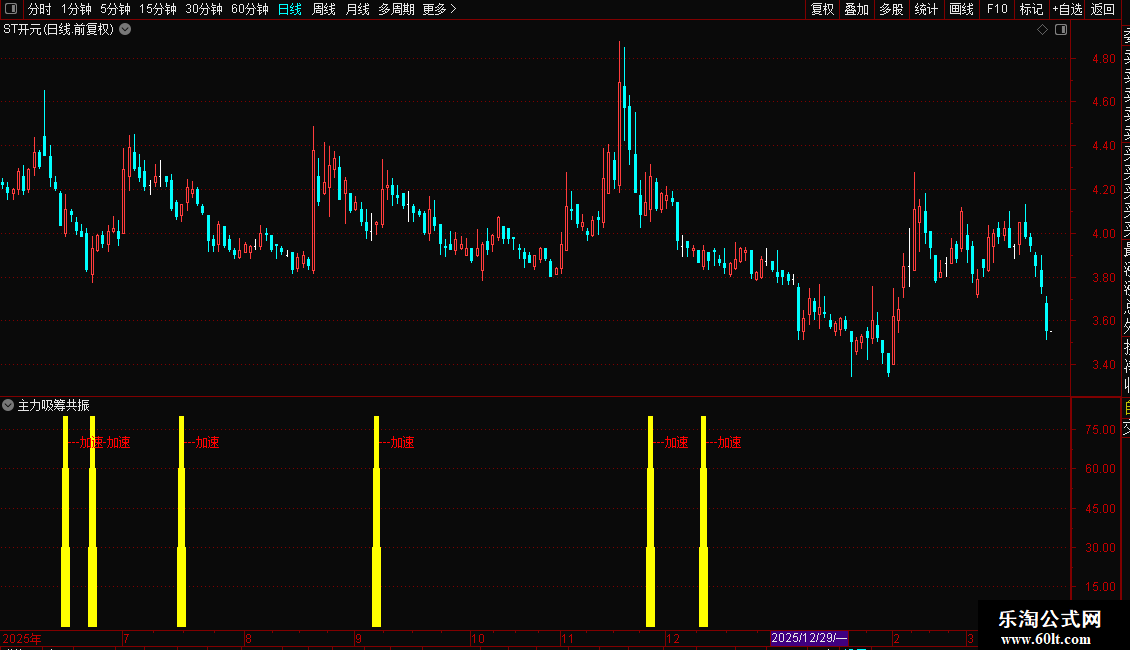Image resolution: width=1130 pixels, height=650 pixels.
Task: Click the 4.80 price axis label
Action: click(x=1104, y=58)
